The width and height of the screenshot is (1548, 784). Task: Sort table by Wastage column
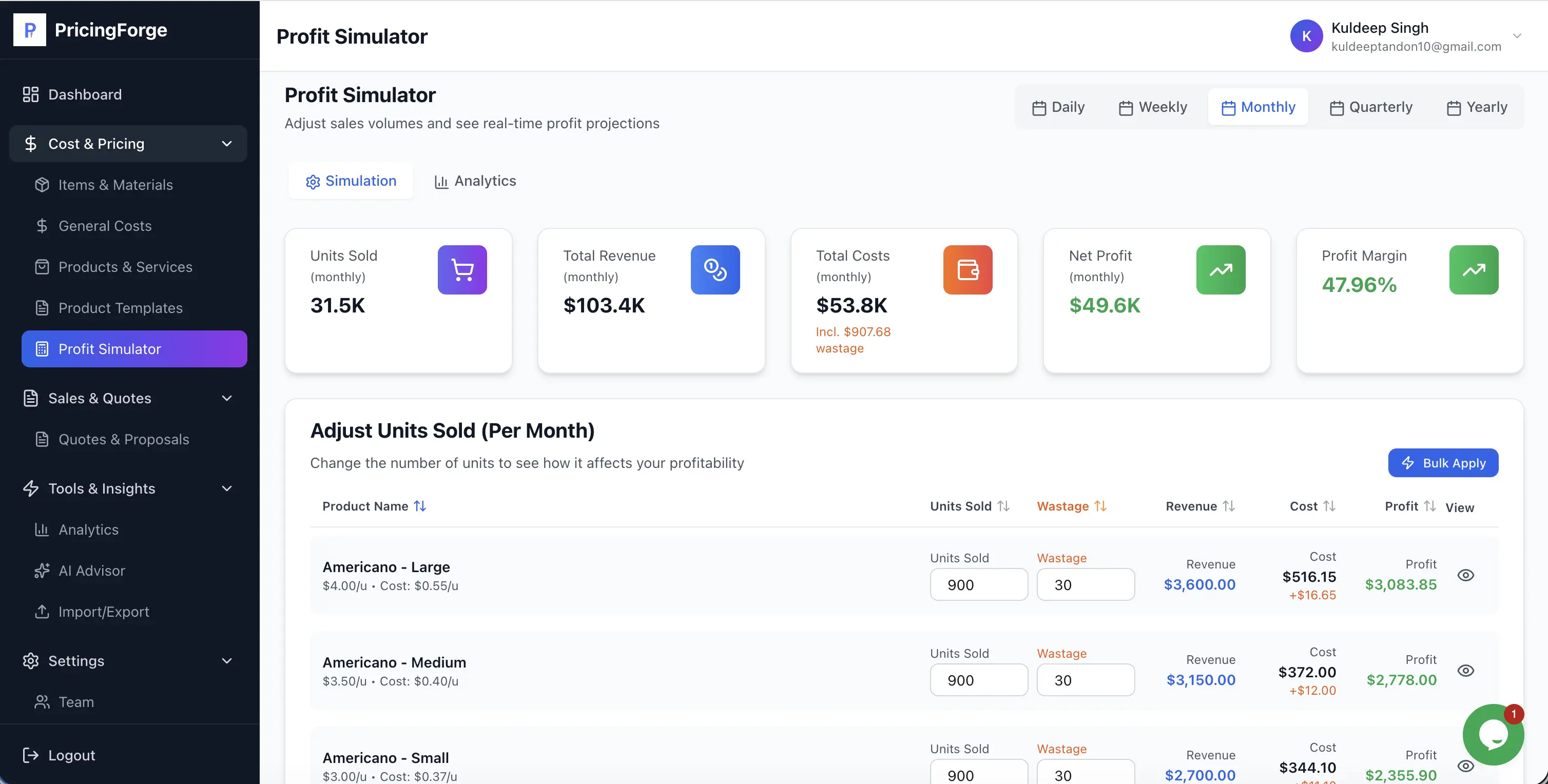(x=1072, y=506)
